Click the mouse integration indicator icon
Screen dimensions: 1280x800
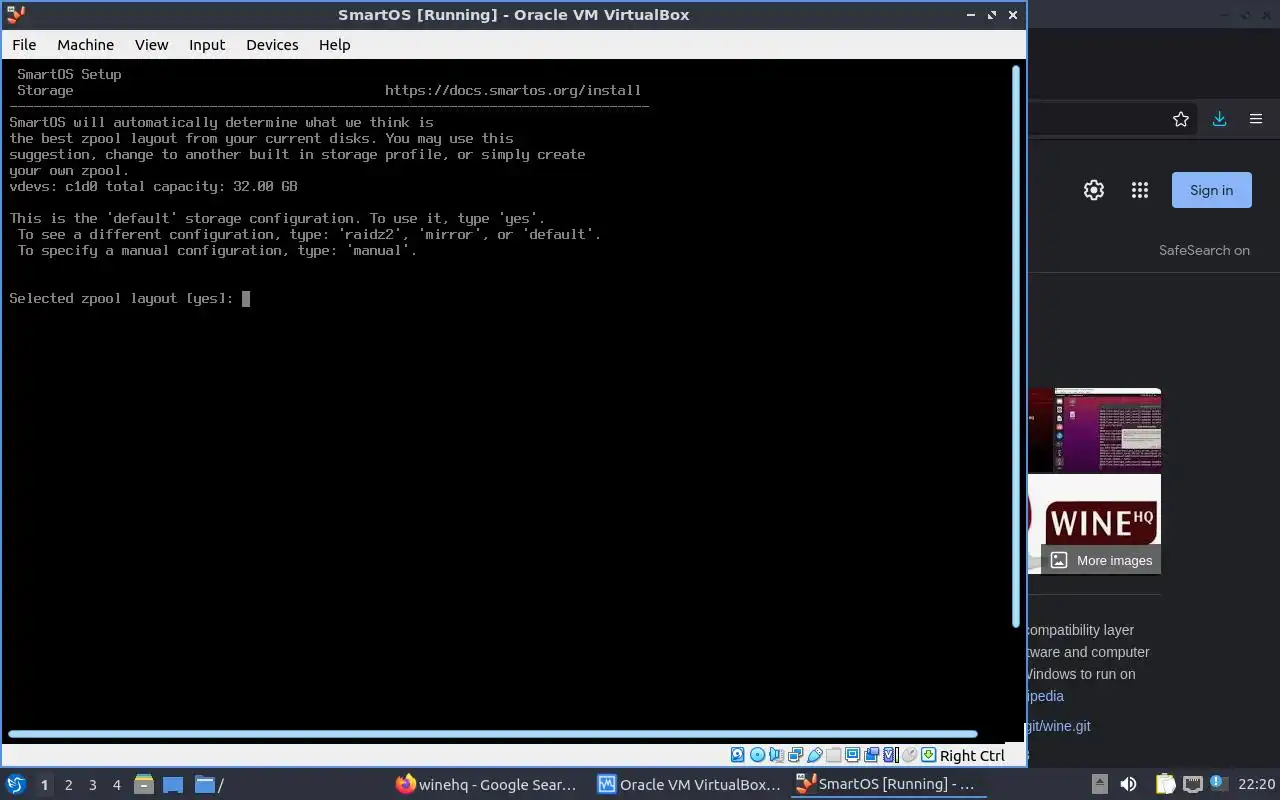909,755
